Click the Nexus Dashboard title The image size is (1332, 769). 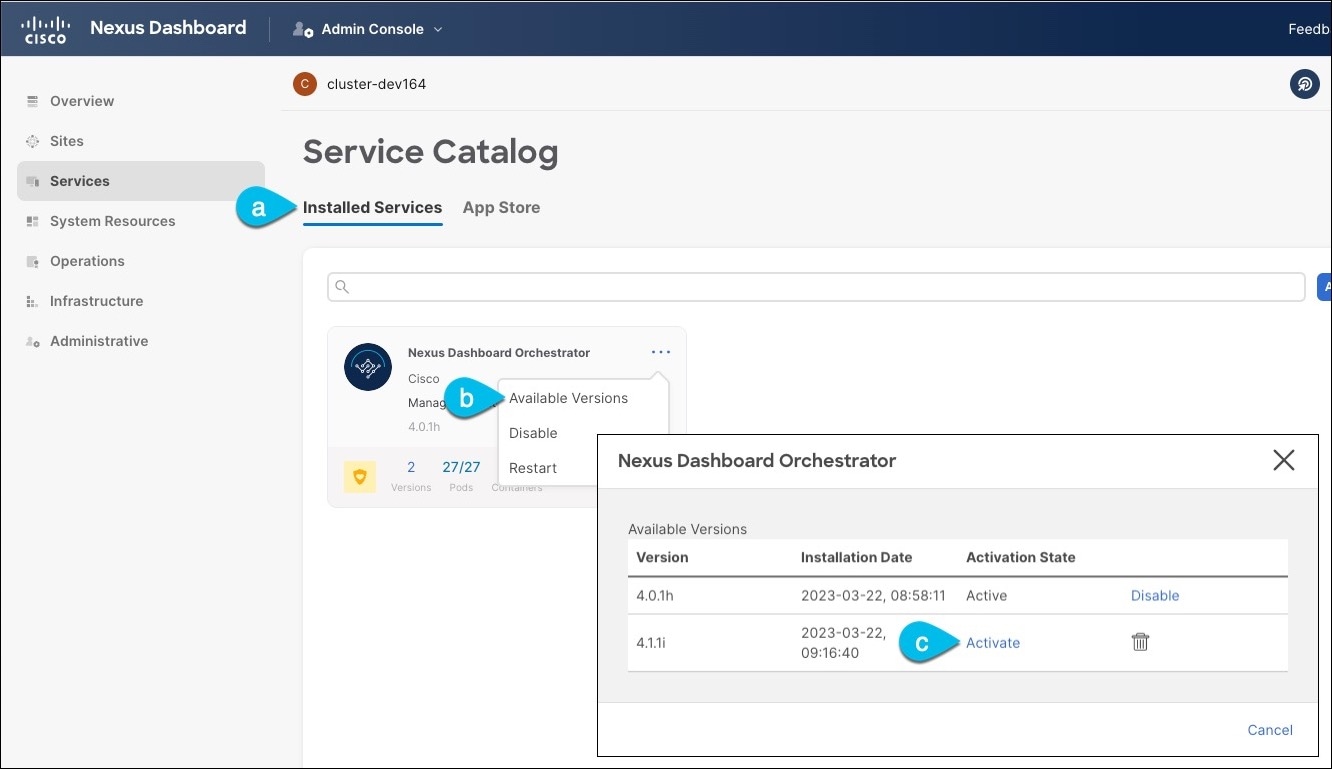(168, 28)
